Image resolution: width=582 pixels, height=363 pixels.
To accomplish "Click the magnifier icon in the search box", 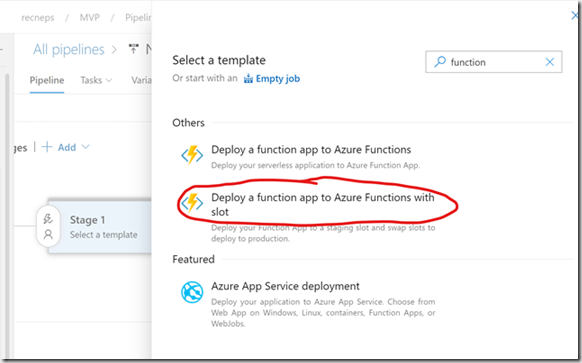I will (x=440, y=62).
